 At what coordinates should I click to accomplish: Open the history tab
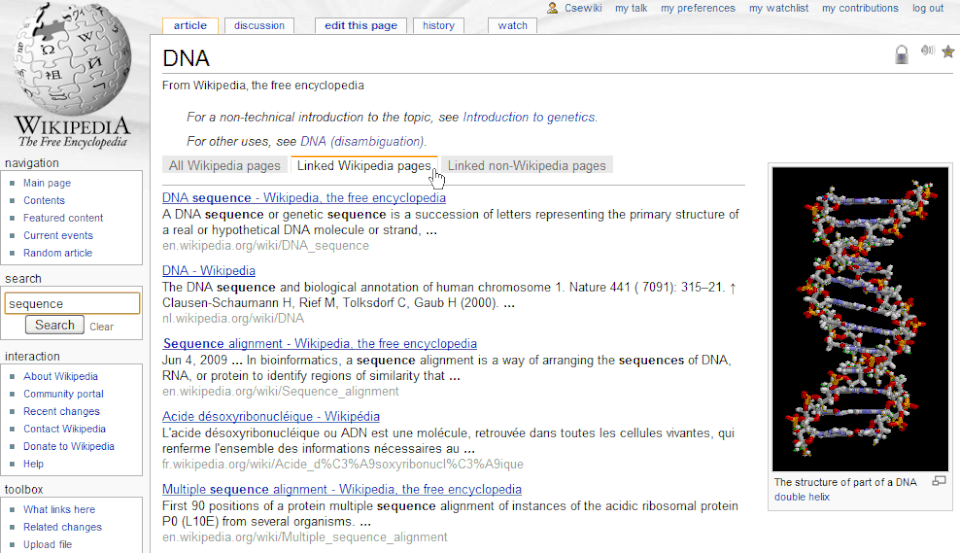pyautogui.click(x=438, y=26)
